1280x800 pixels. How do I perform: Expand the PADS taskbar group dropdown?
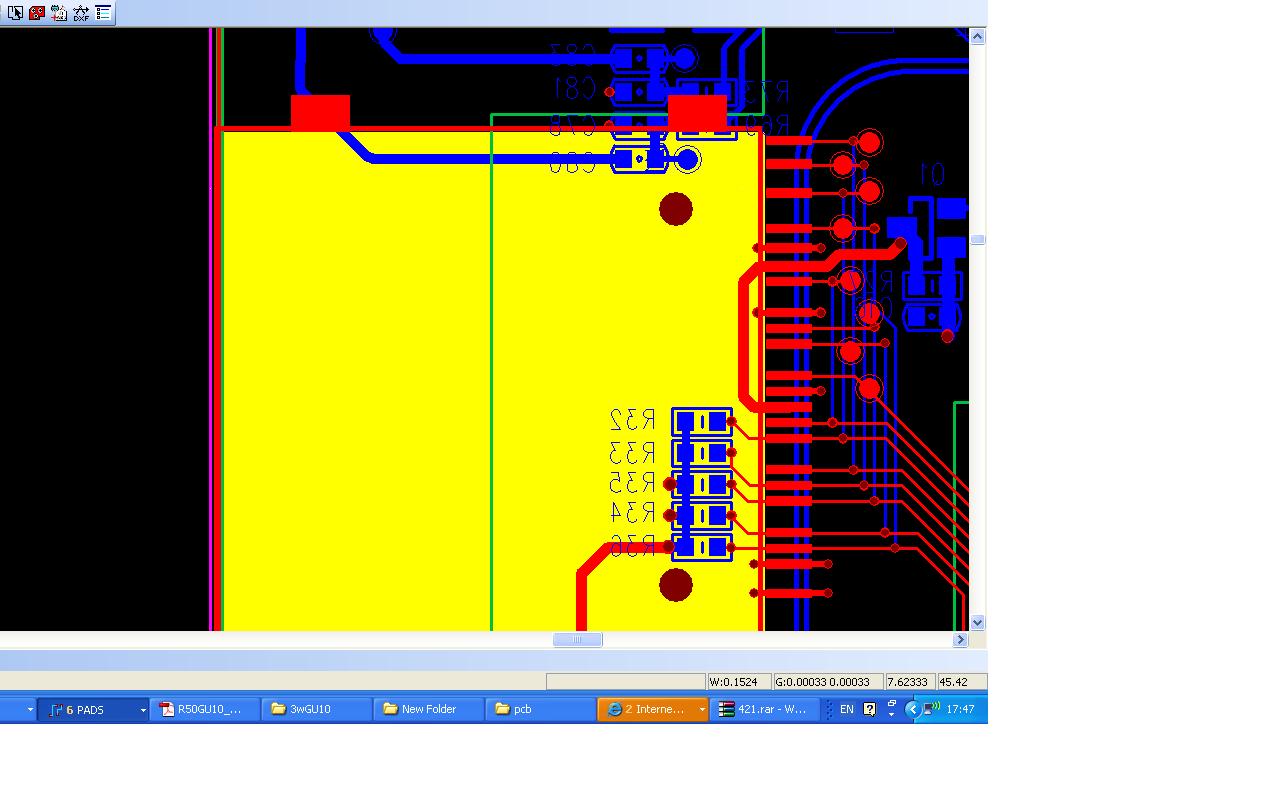point(143,710)
